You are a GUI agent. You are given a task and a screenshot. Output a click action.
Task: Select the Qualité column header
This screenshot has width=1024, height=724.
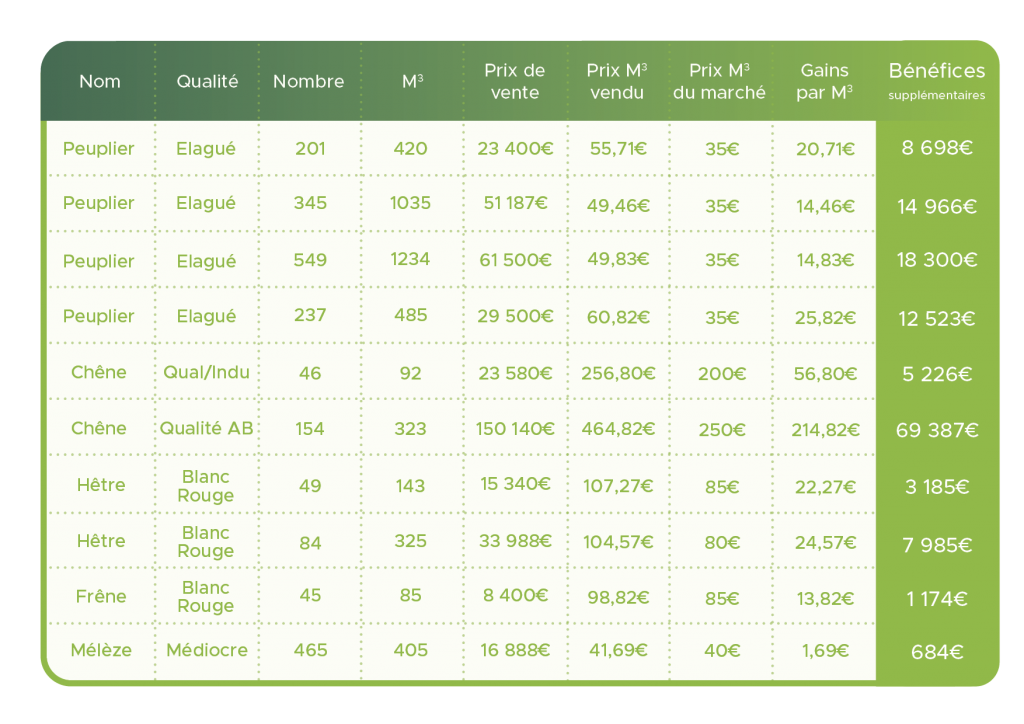pos(207,82)
